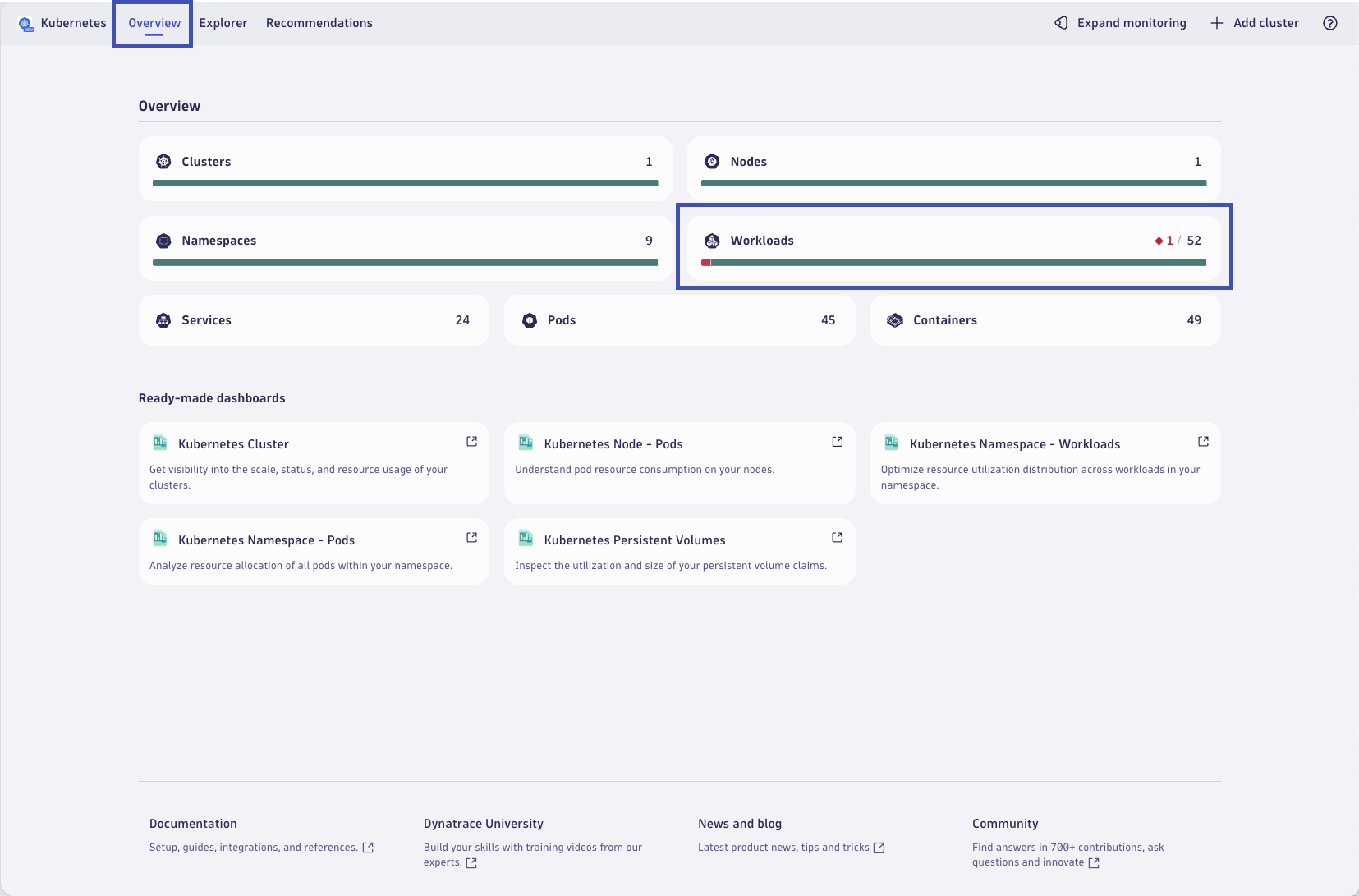
Task: Click the Kubernetes app title
Action: click(73, 23)
